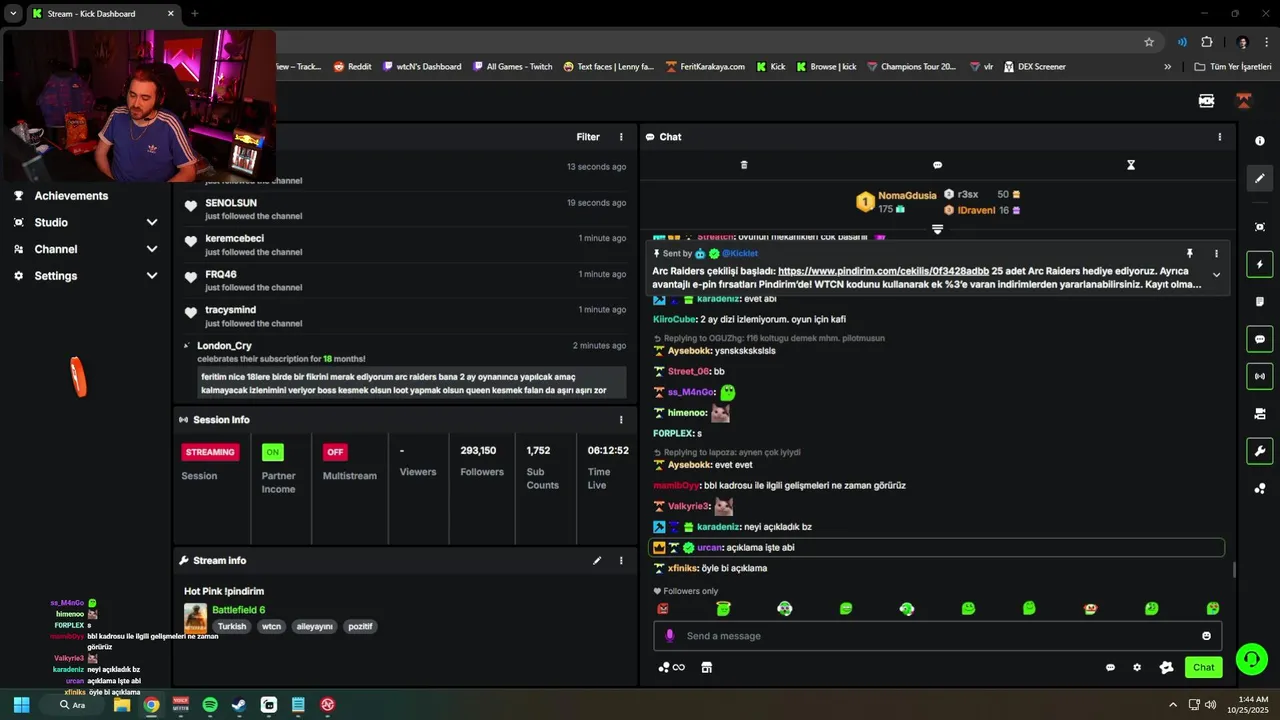Toggle the broadcast signal panel in right sidebar

point(1259,376)
